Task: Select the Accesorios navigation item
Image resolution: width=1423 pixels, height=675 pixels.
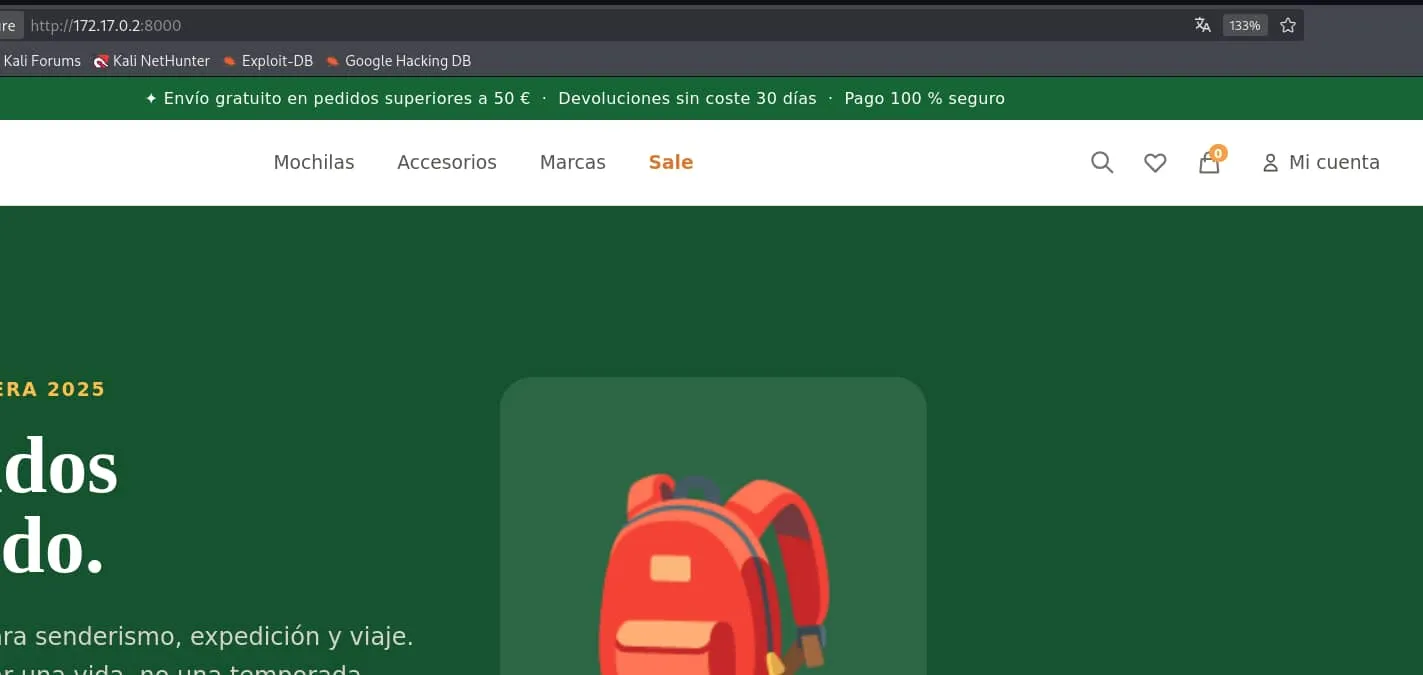Action: [447, 162]
